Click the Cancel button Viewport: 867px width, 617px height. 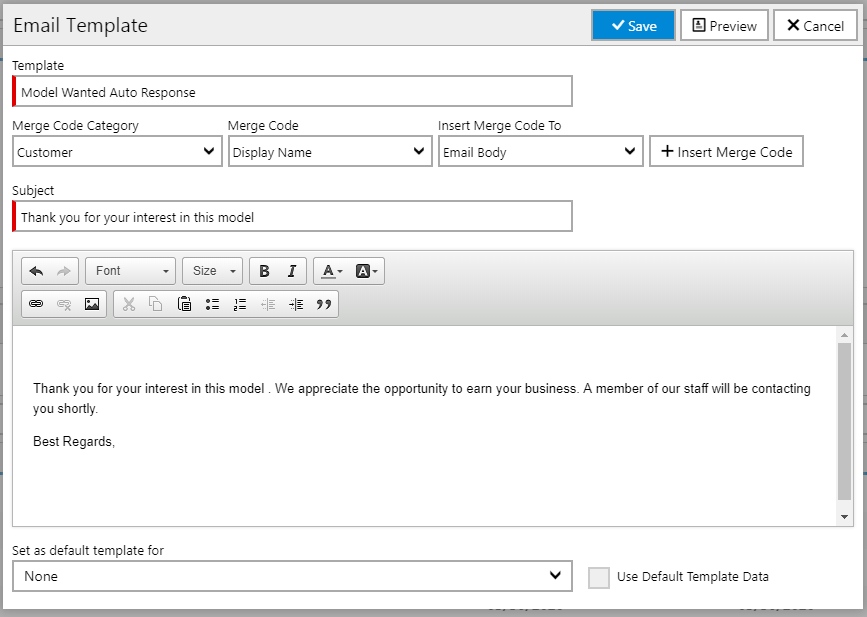815,25
